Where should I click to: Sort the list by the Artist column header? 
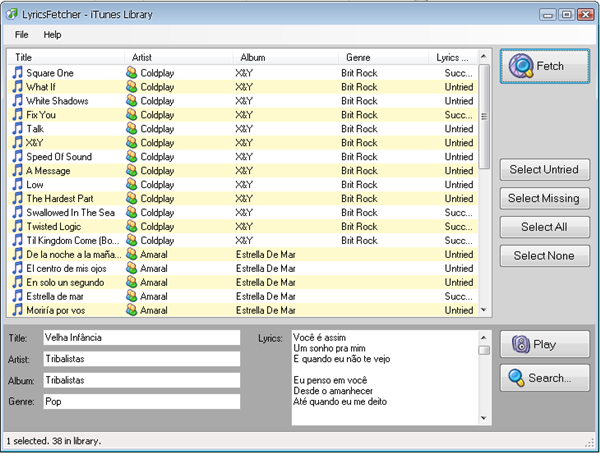point(178,58)
